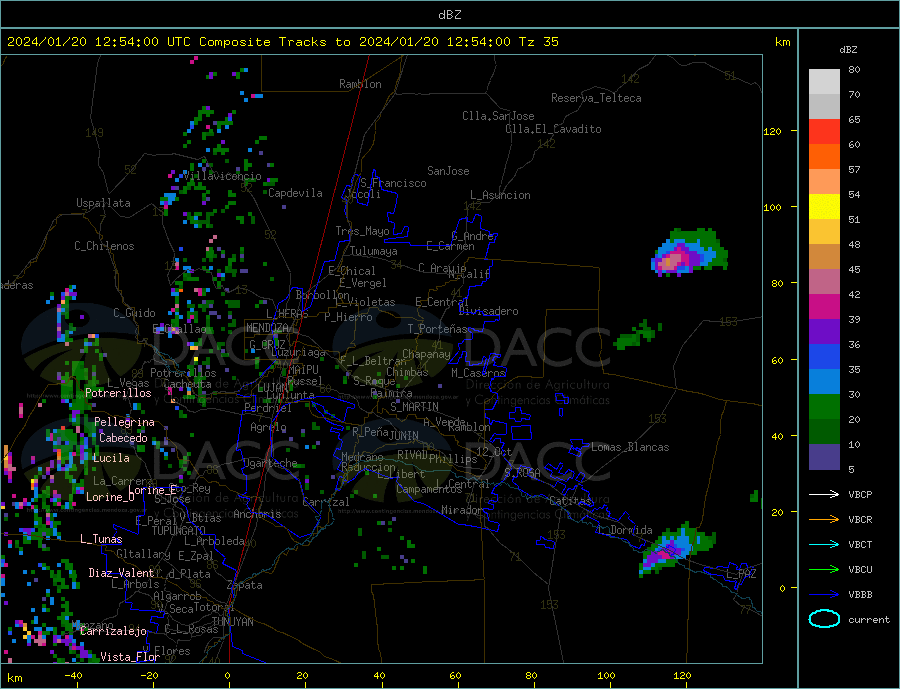Click the orange VBCR arrow in legend
Screen dimensions: 900x689
click(x=824, y=520)
